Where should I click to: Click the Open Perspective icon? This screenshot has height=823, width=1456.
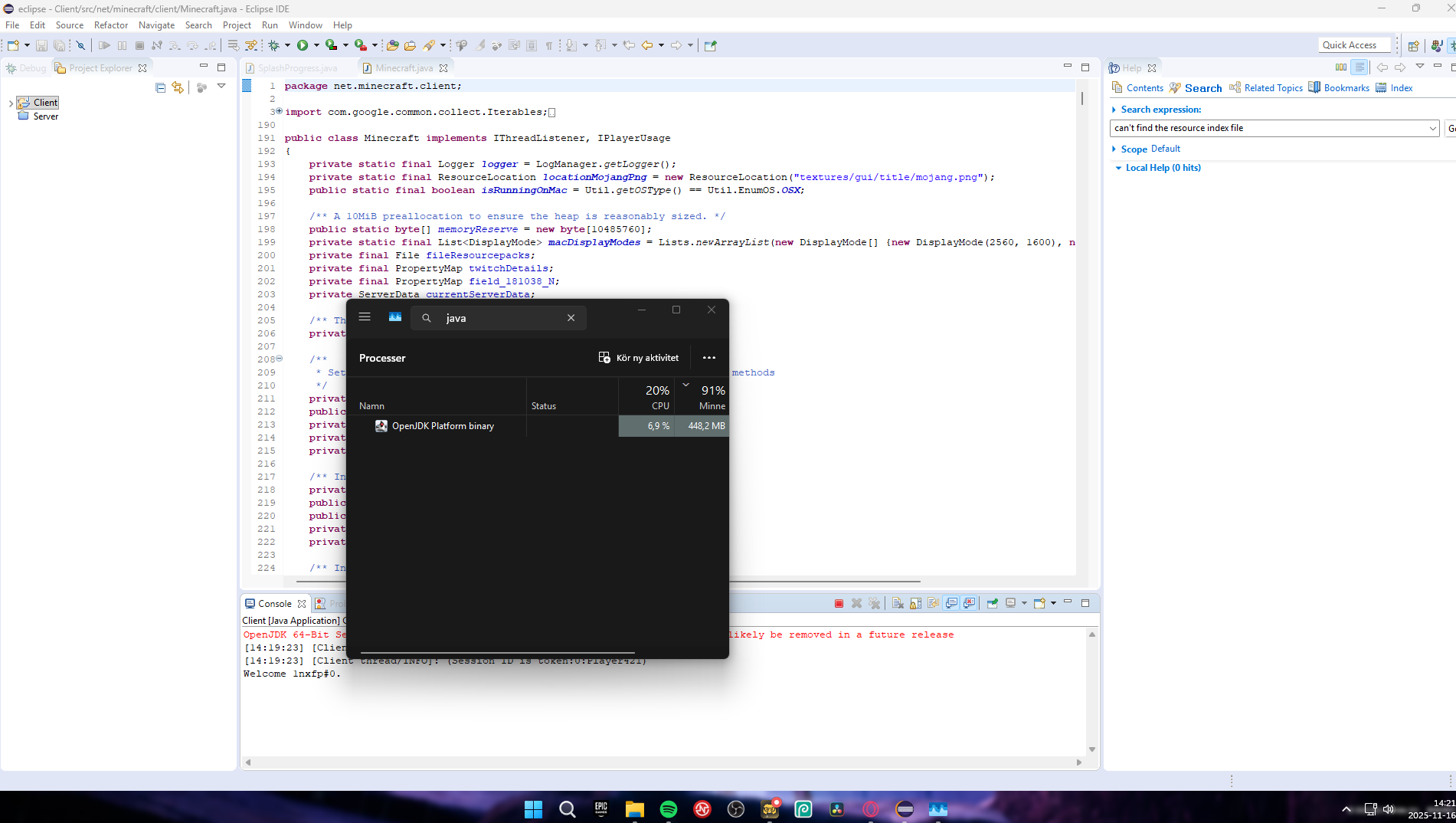coord(1413,45)
